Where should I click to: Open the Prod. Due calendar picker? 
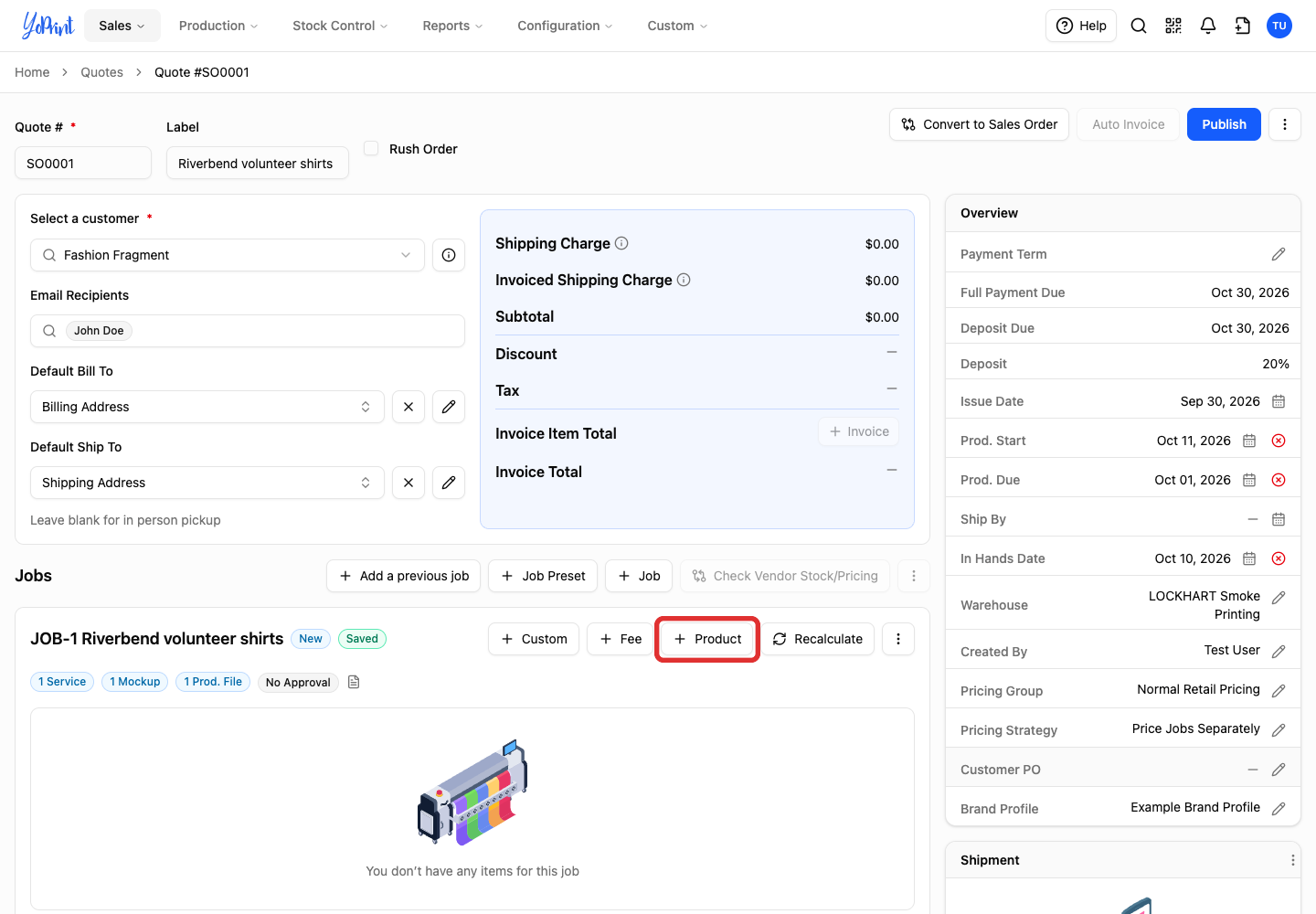[1249, 480]
